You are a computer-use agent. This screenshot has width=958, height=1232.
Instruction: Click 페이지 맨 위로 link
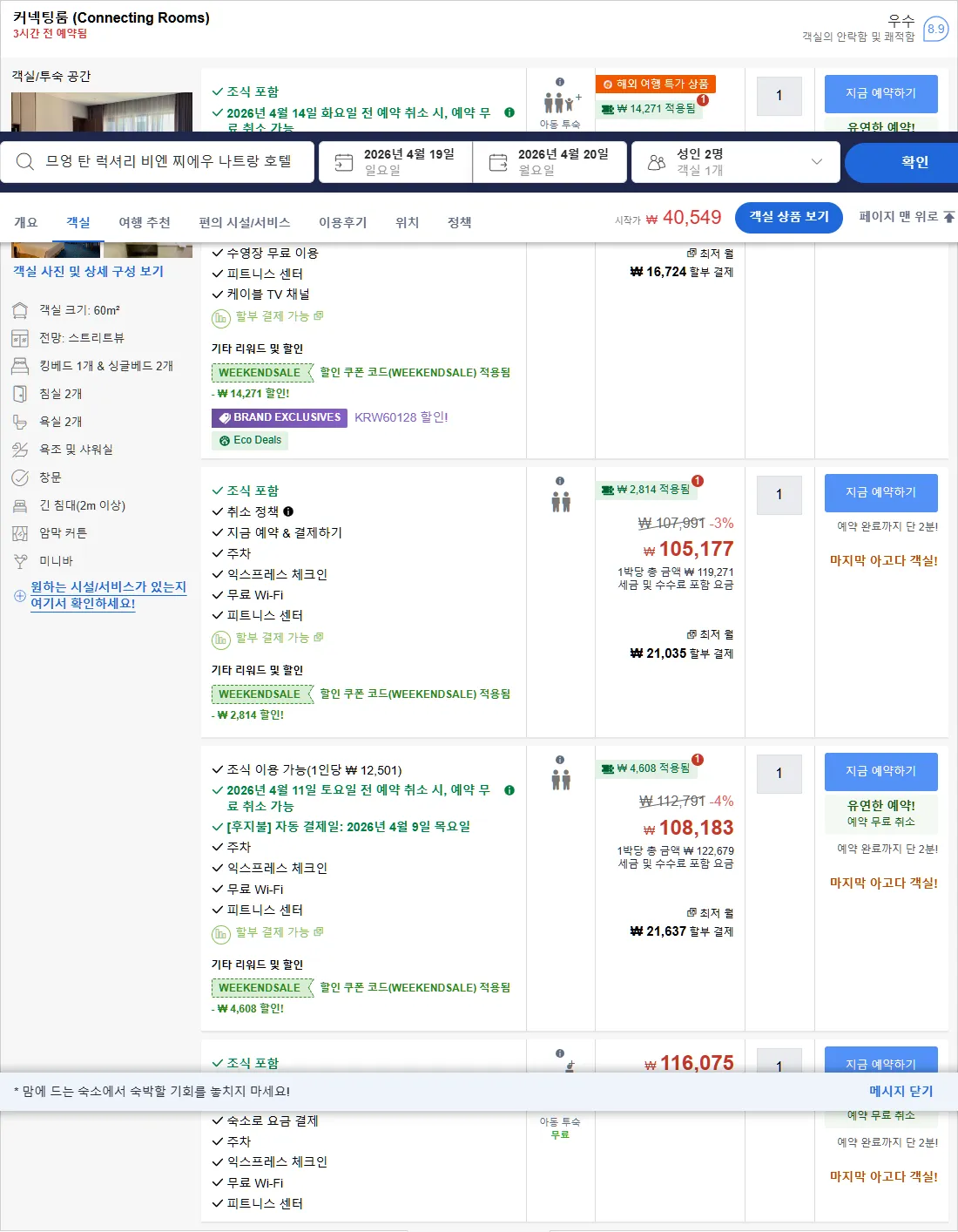899,216
